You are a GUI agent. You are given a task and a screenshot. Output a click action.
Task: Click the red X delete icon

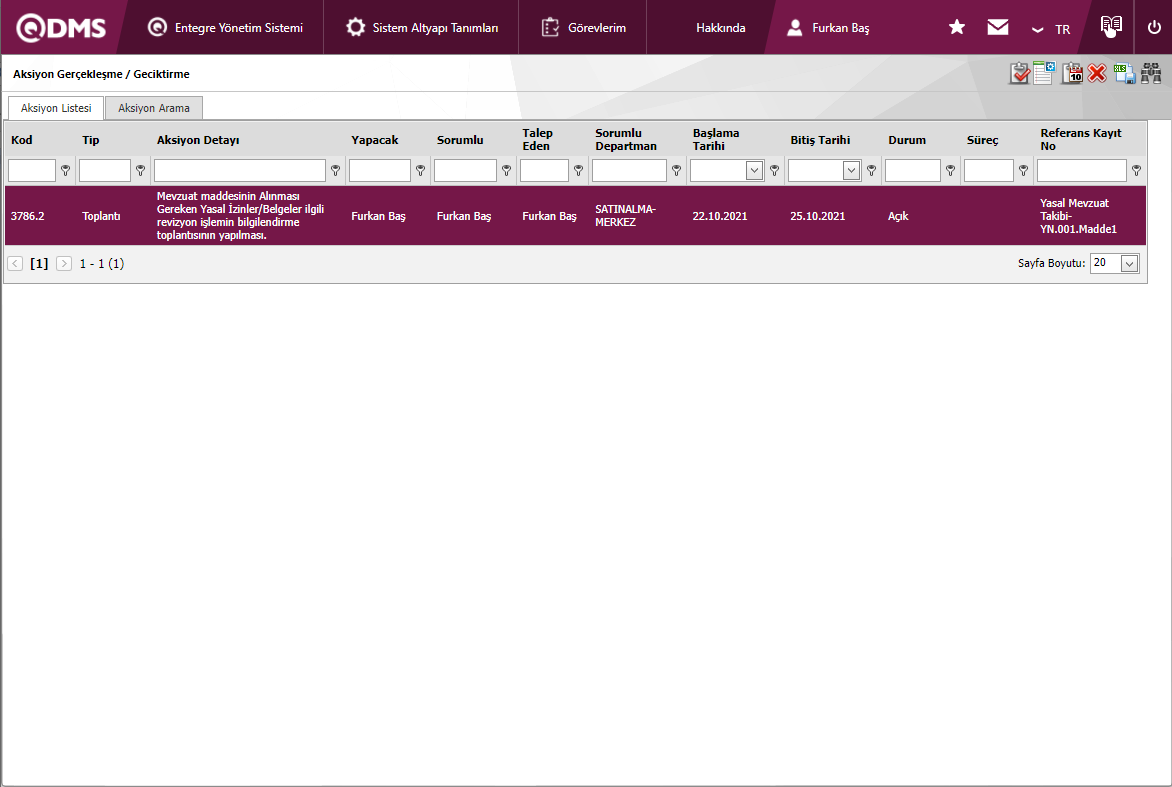pos(1097,73)
